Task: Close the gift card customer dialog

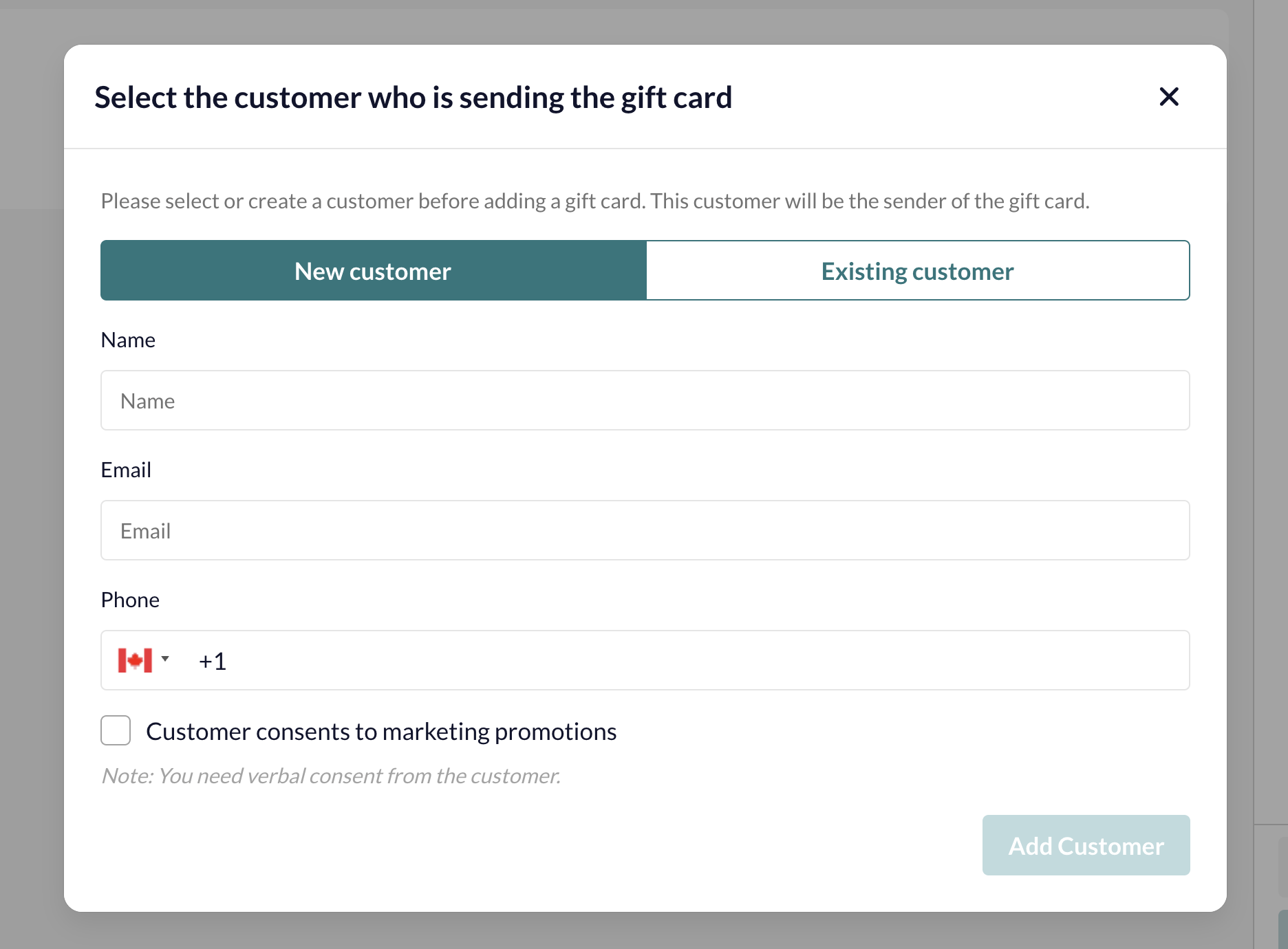Action: pos(1169,97)
